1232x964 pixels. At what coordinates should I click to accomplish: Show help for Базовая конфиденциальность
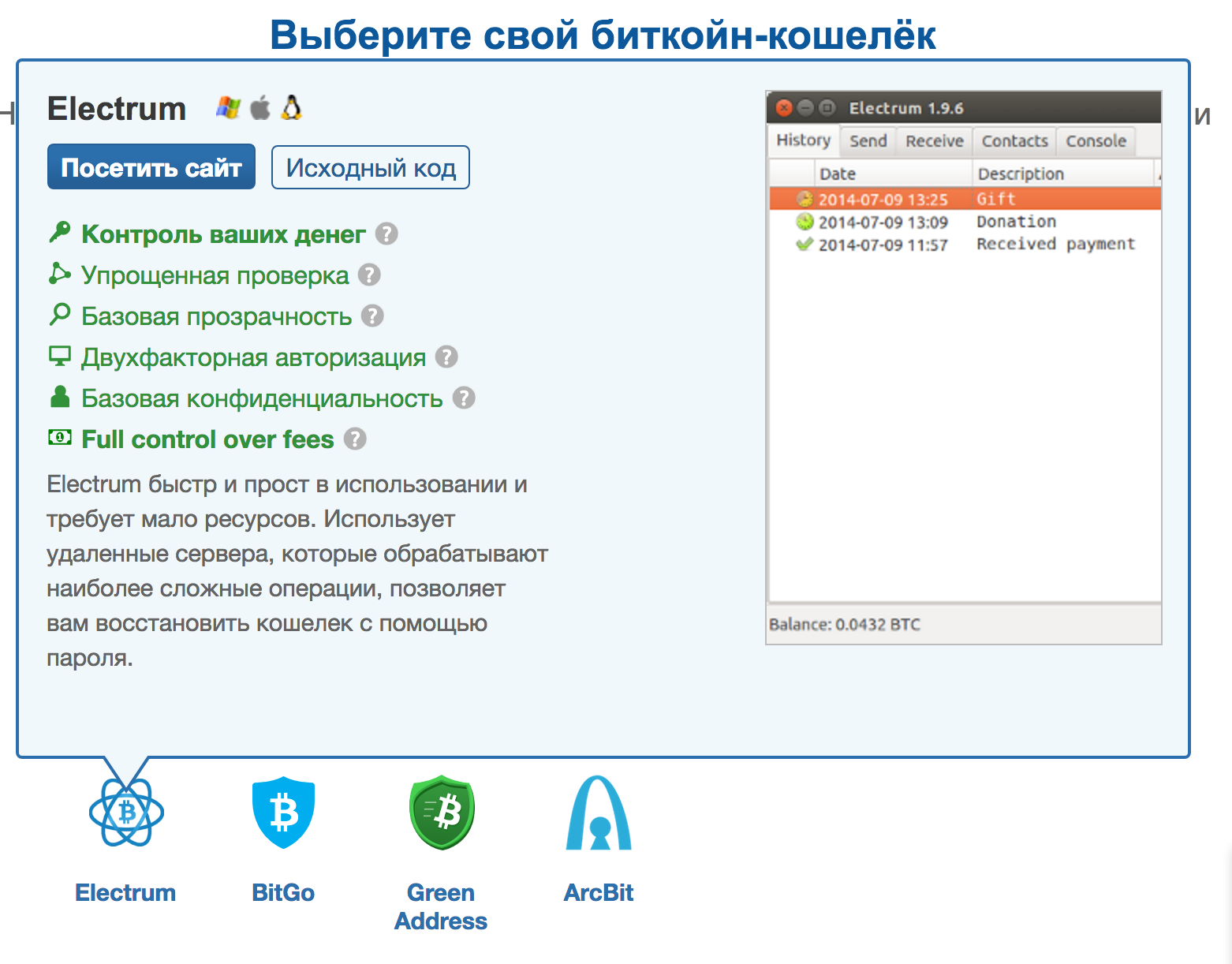464,398
